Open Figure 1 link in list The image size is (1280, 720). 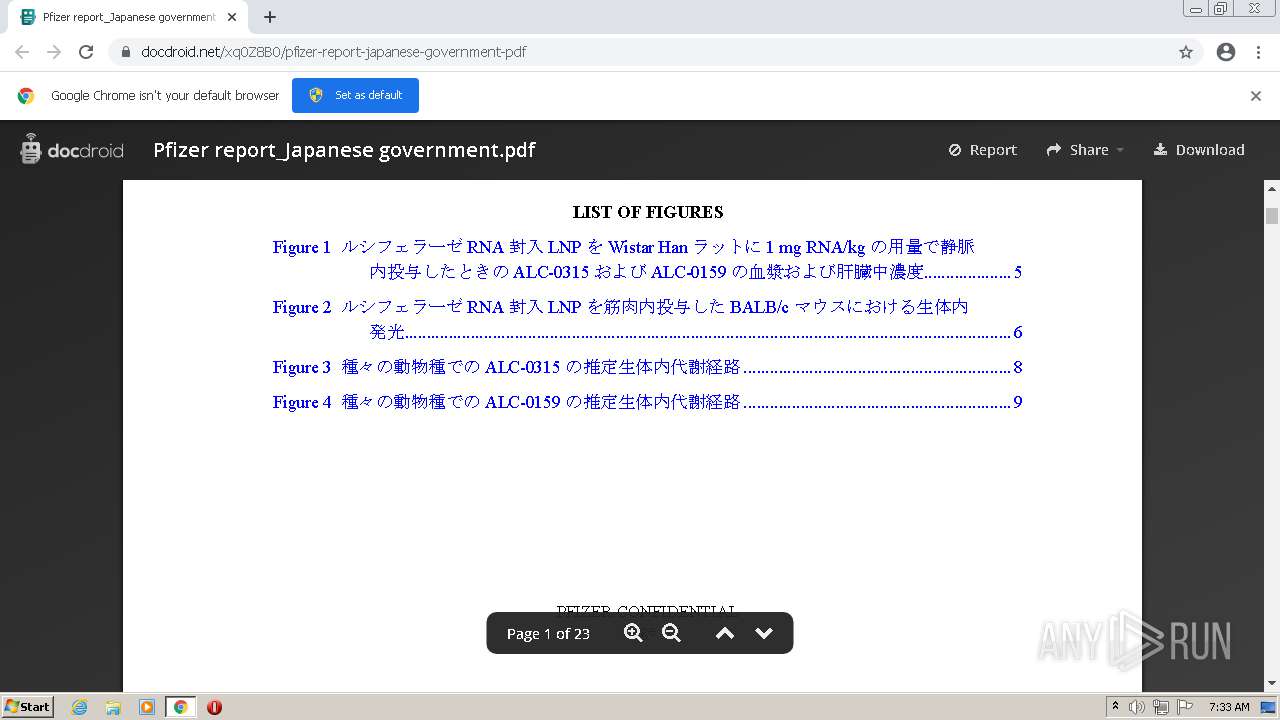(647, 259)
